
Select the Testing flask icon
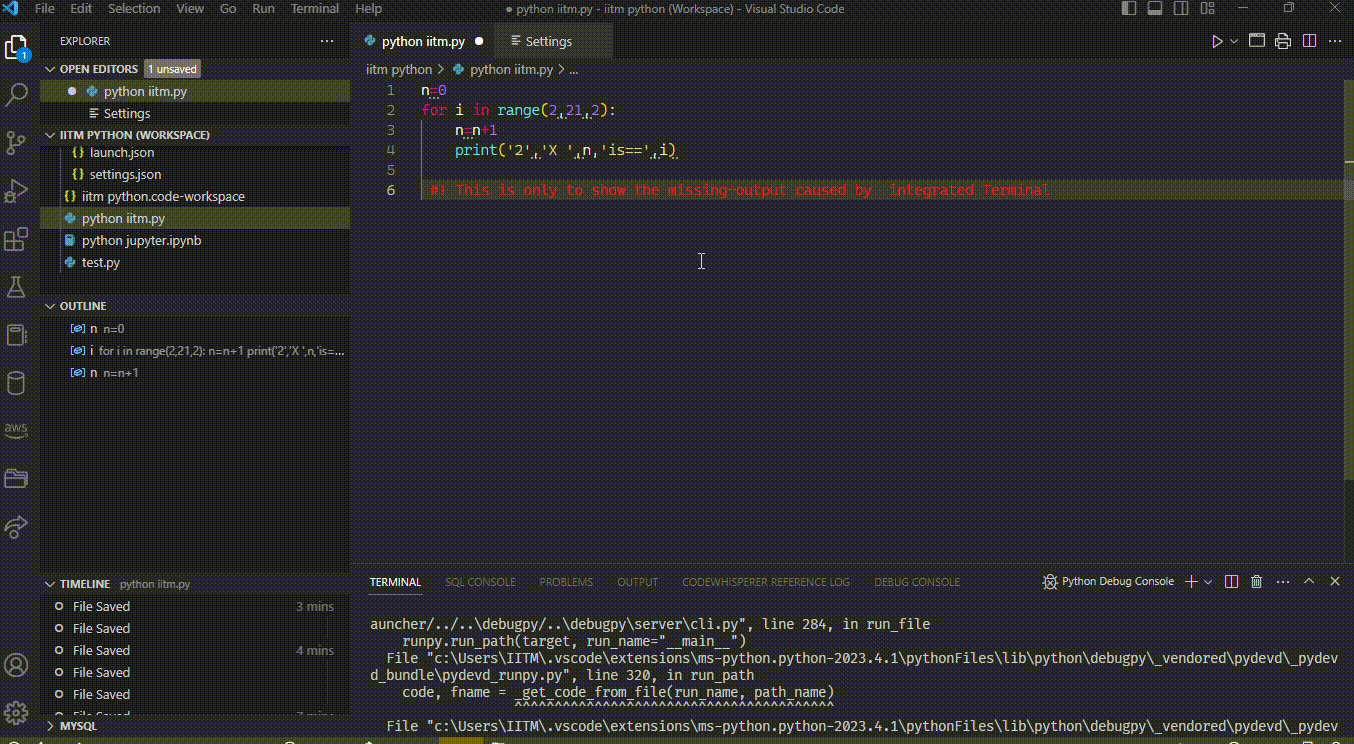(16, 287)
